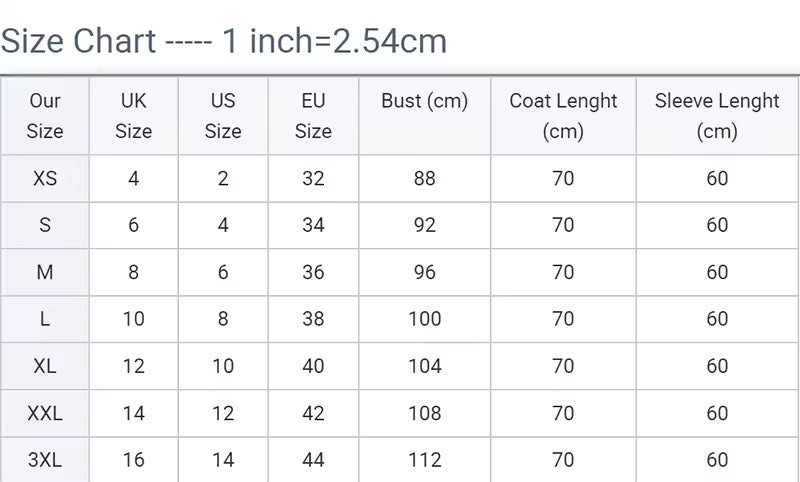
Task: Click the Coat Lenght (cm) header
Action: (x=563, y=116)
